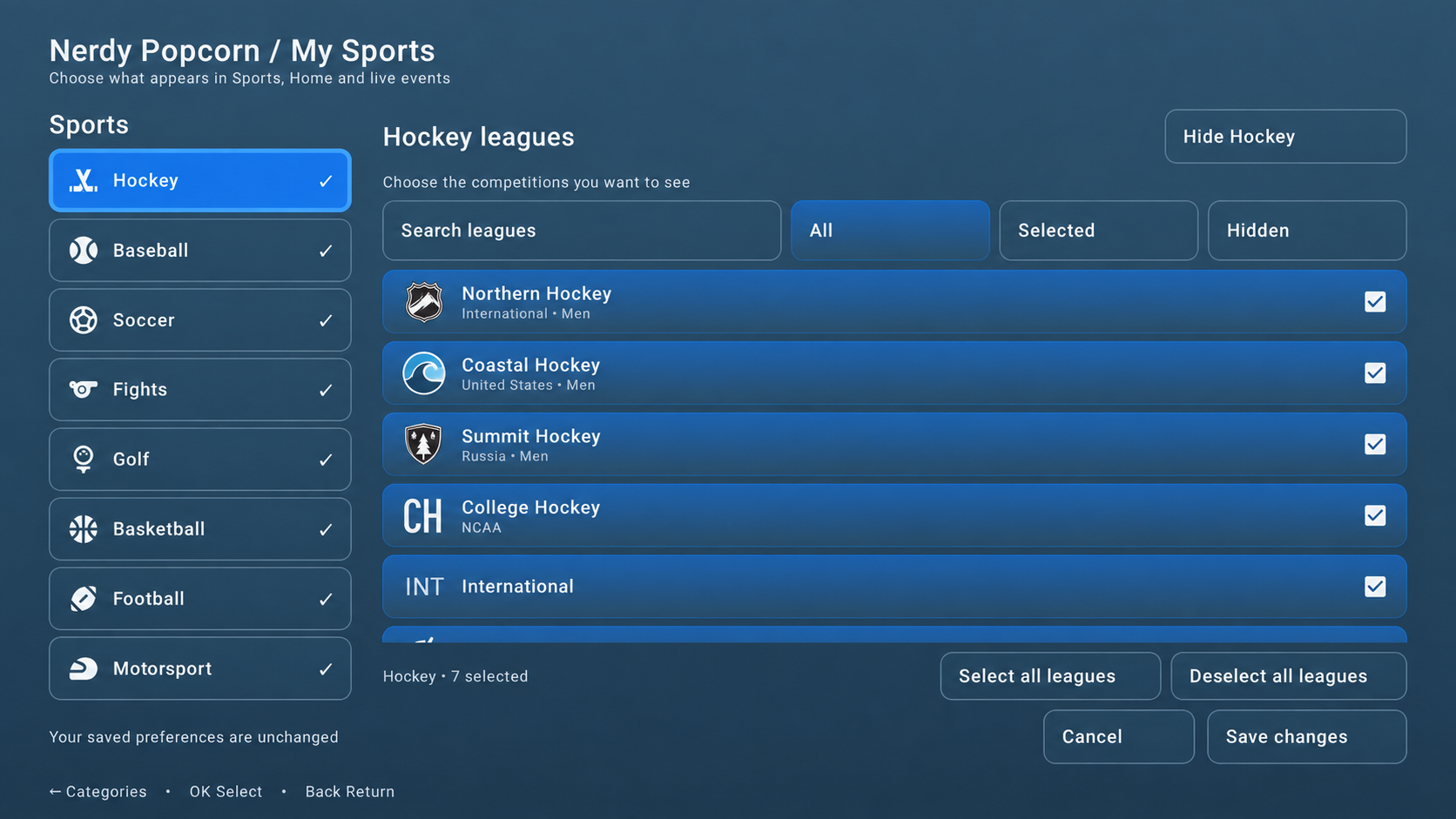Click the INT International logo
Screen dimensions: 1456x819
(x=424, y=587)
